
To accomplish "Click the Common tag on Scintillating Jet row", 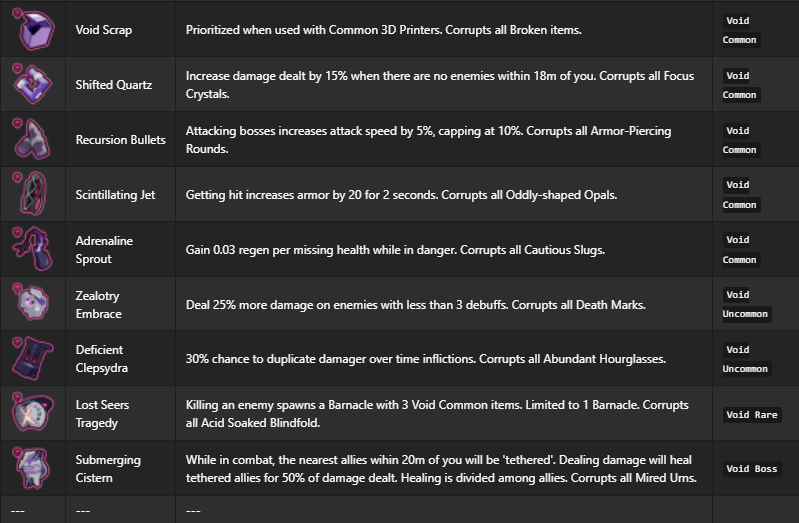I will point(740,205).
